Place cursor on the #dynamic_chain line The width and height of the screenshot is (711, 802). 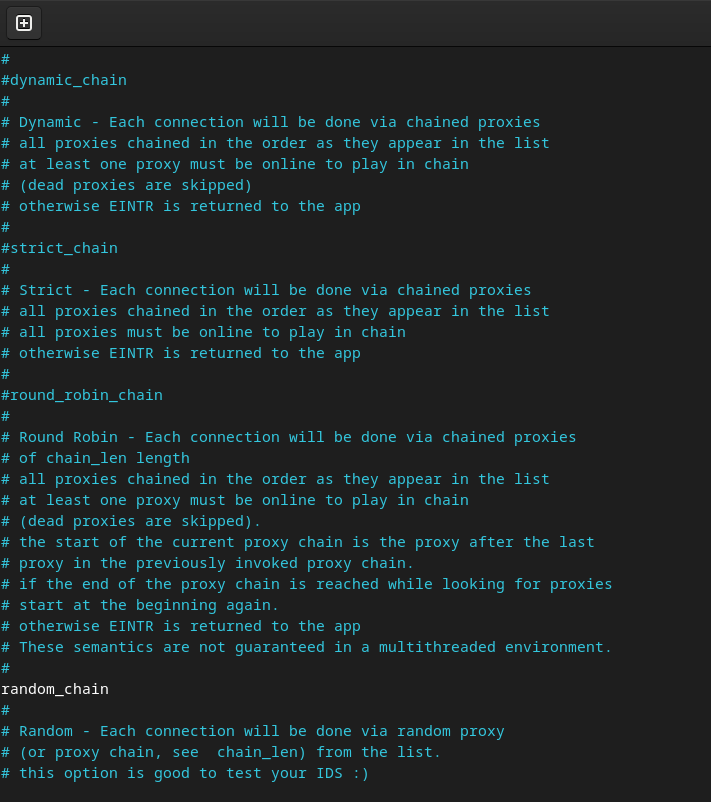64,80
